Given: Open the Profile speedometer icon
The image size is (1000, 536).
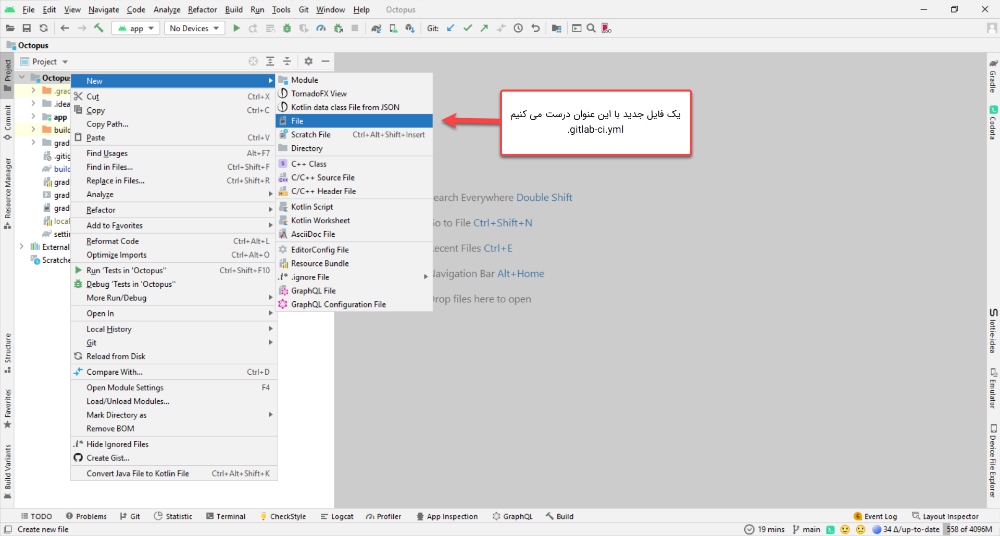Looking at the screenshot, I should [321, 28].
